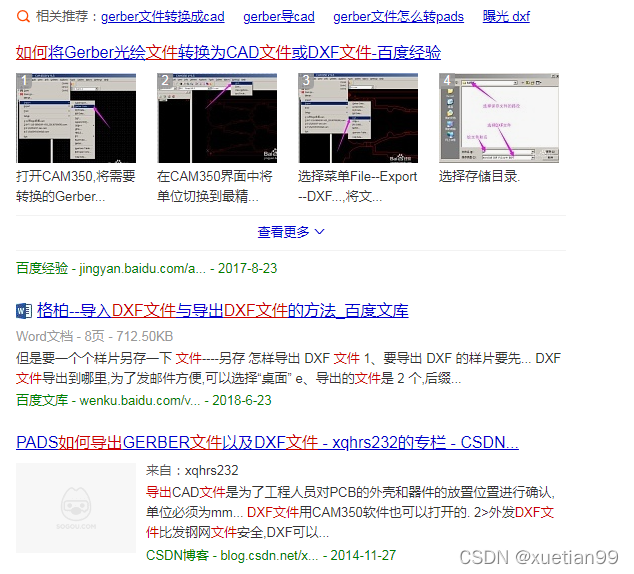The width and height of the screenshot is (634, 574).
Task: View step 4 thumbnail save dialog
Action: [499, 118]
